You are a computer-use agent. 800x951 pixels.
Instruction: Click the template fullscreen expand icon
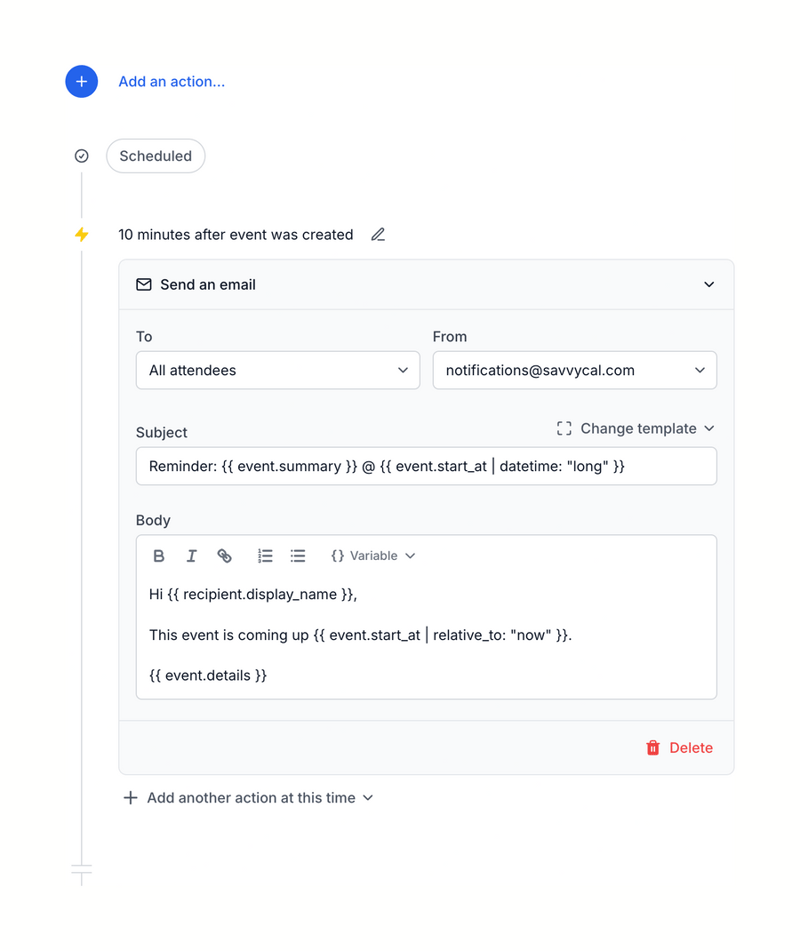[x=564, y=428]
